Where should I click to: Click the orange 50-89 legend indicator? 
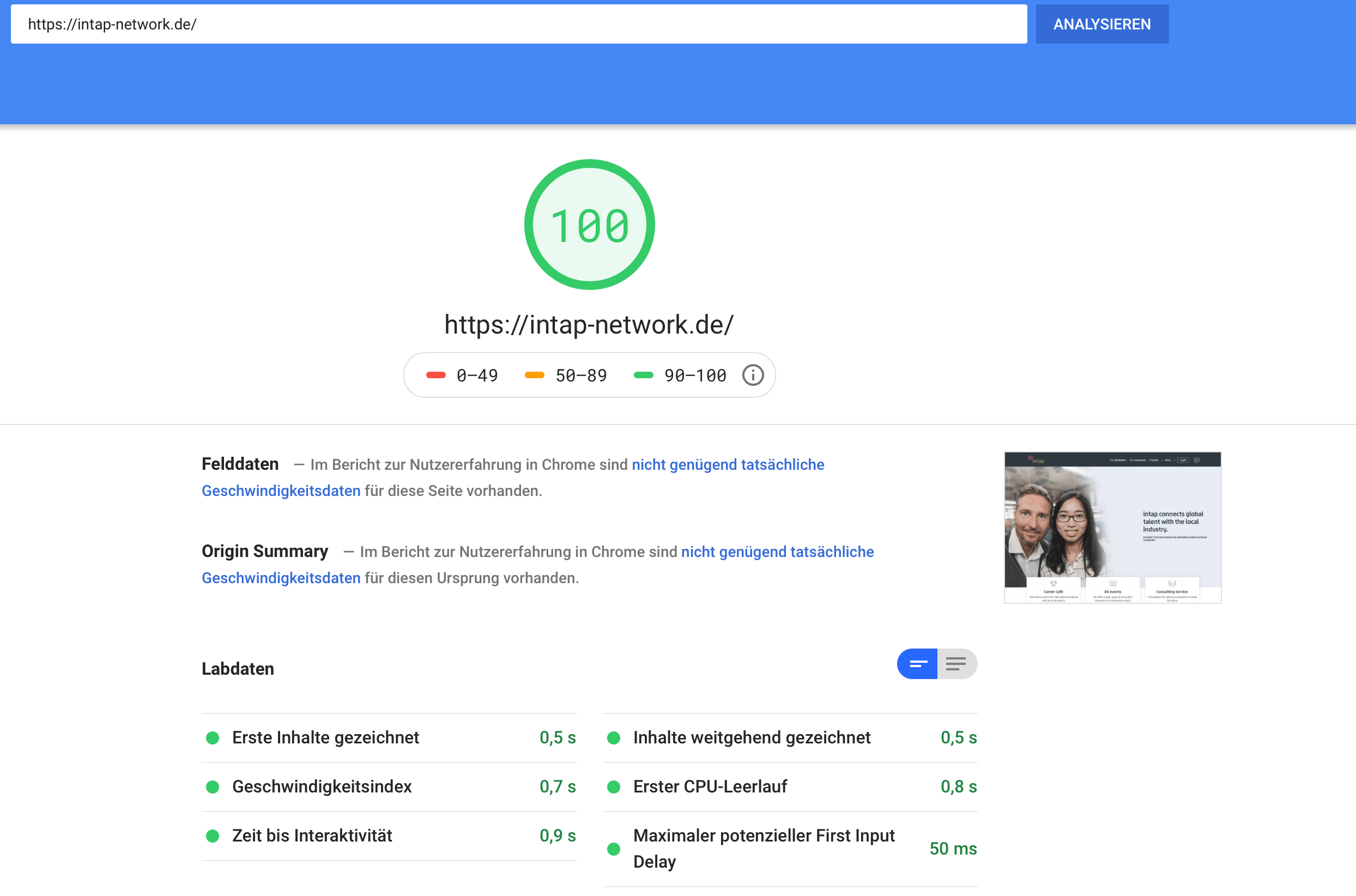(x=535, y=376)
